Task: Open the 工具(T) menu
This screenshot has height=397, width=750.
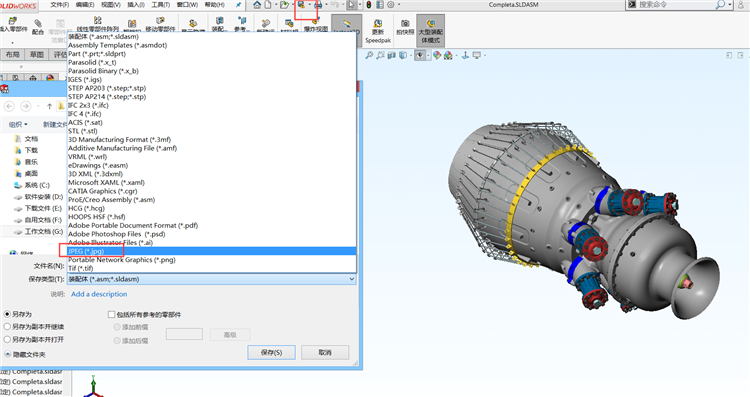Action: 161,5
